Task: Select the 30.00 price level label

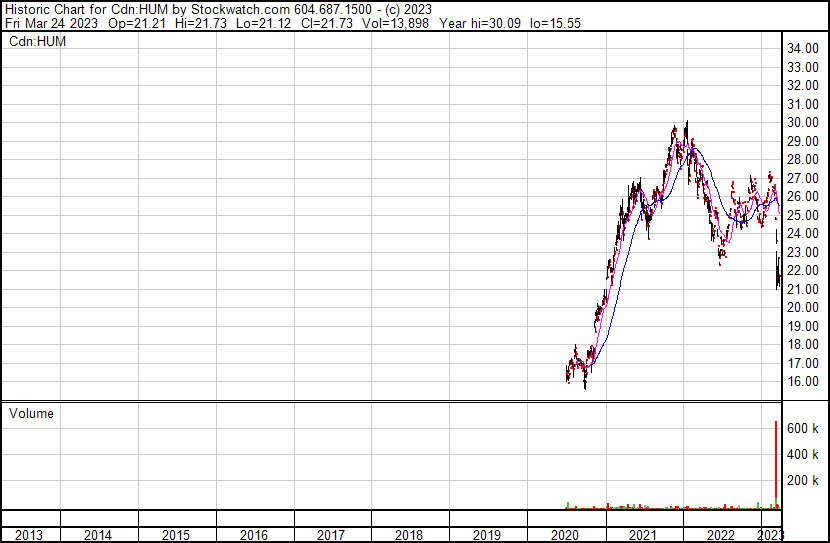Action: pos(804,123)
